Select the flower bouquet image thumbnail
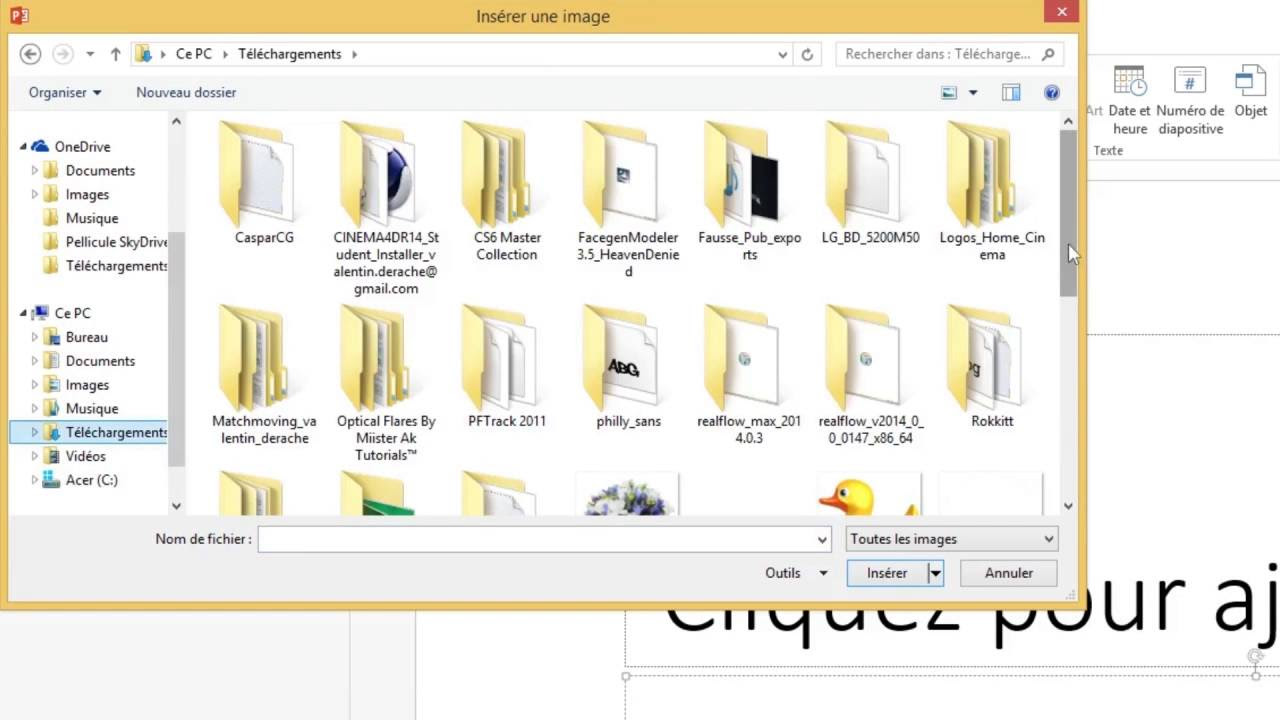The width and height of the screenshot is (1280, 720). point(628,494)
